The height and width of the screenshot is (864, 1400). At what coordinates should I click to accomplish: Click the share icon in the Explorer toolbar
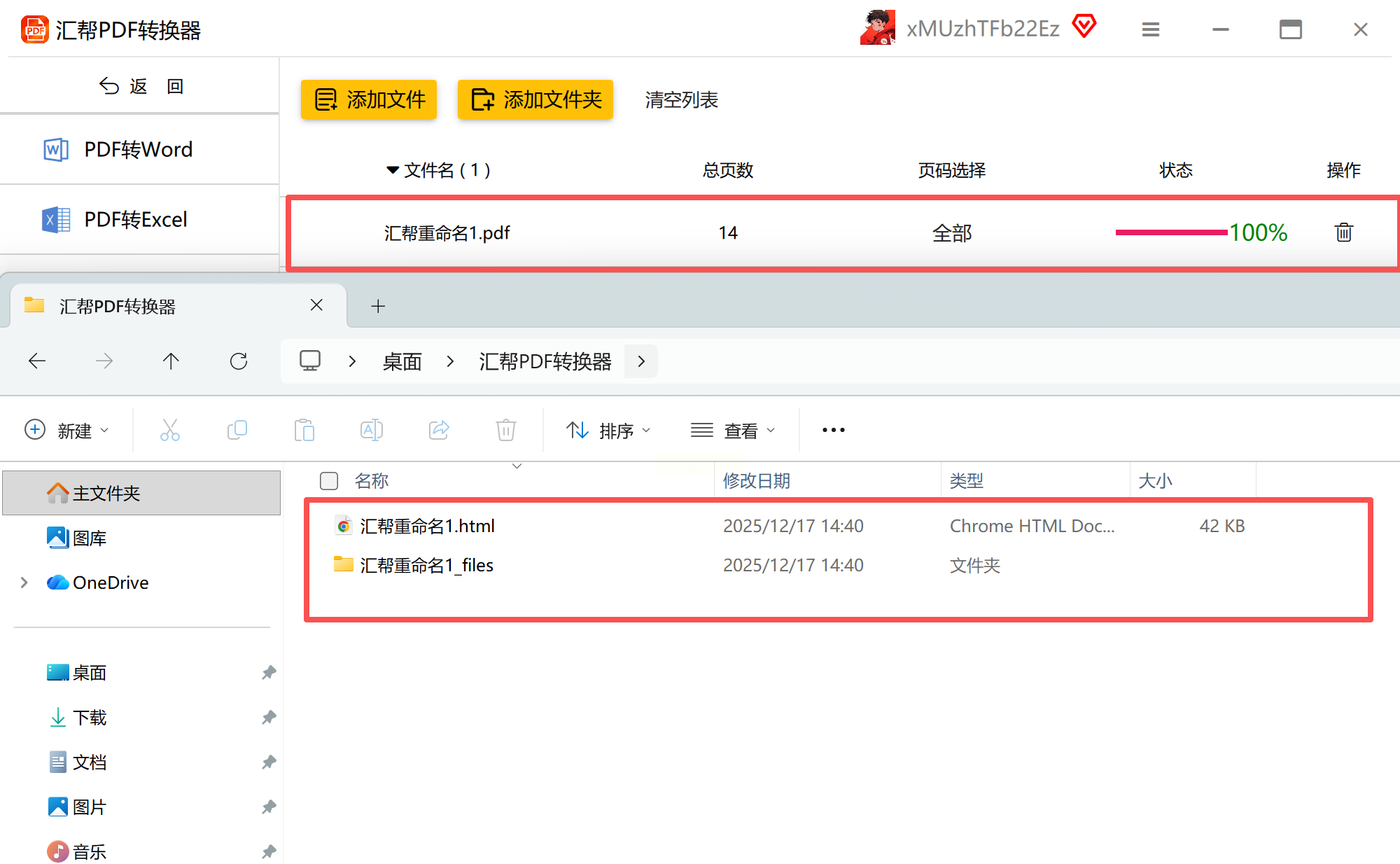[x=439, y=430]
